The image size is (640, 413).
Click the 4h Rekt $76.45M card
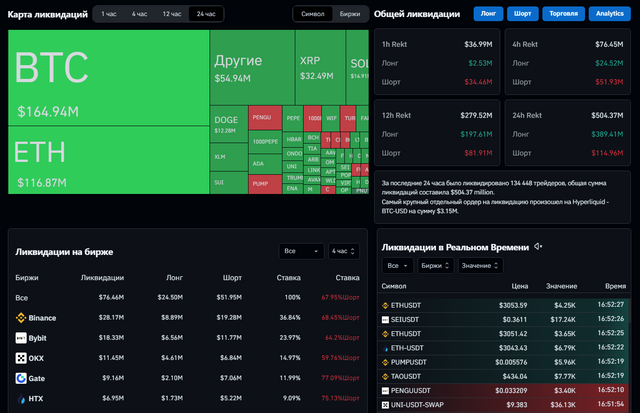[568, 62]
